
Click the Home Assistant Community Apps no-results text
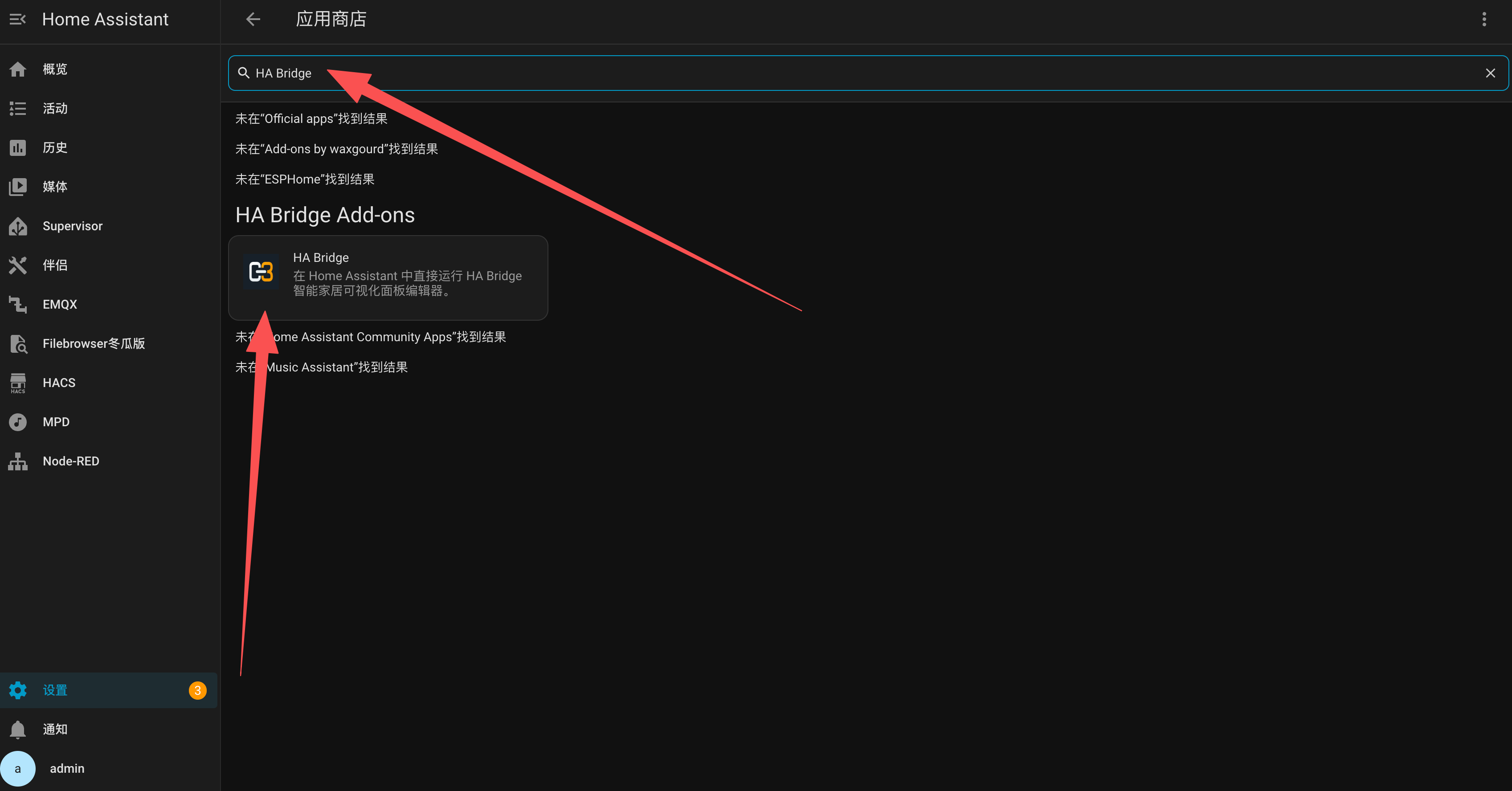tap(370, 337)
